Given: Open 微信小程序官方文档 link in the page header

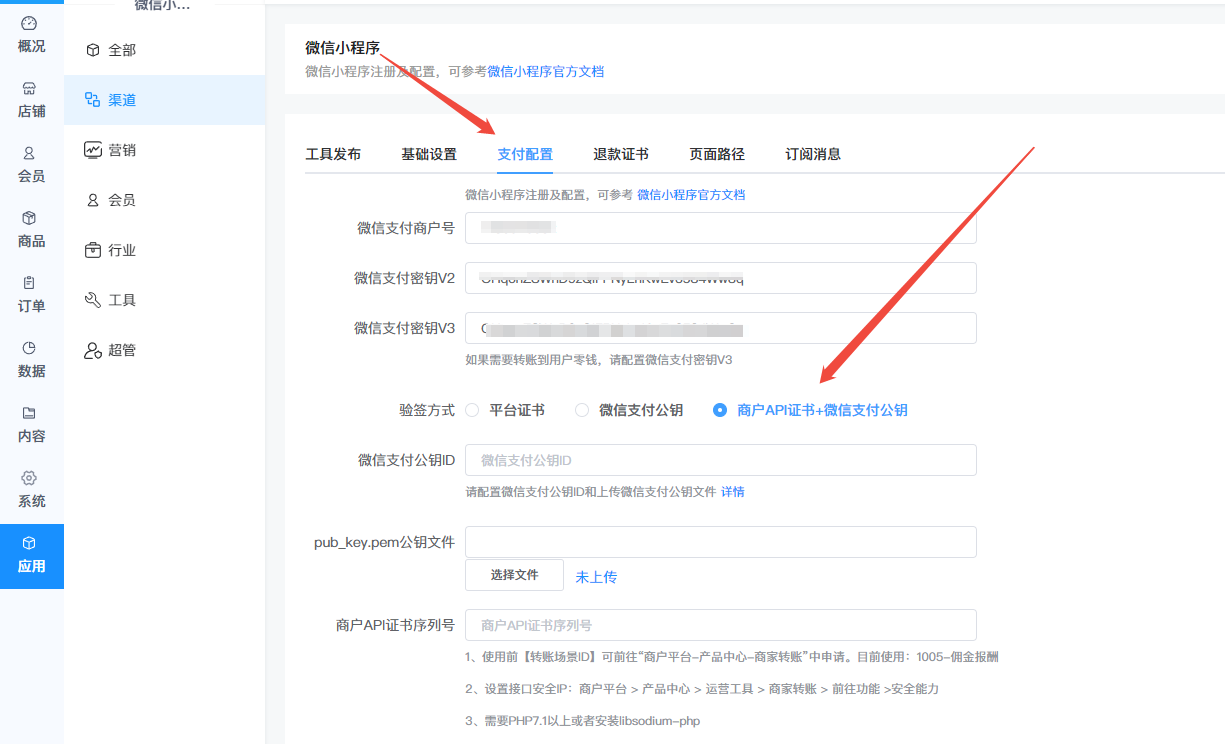Looking at the screenshot, I should pos(546,72).
